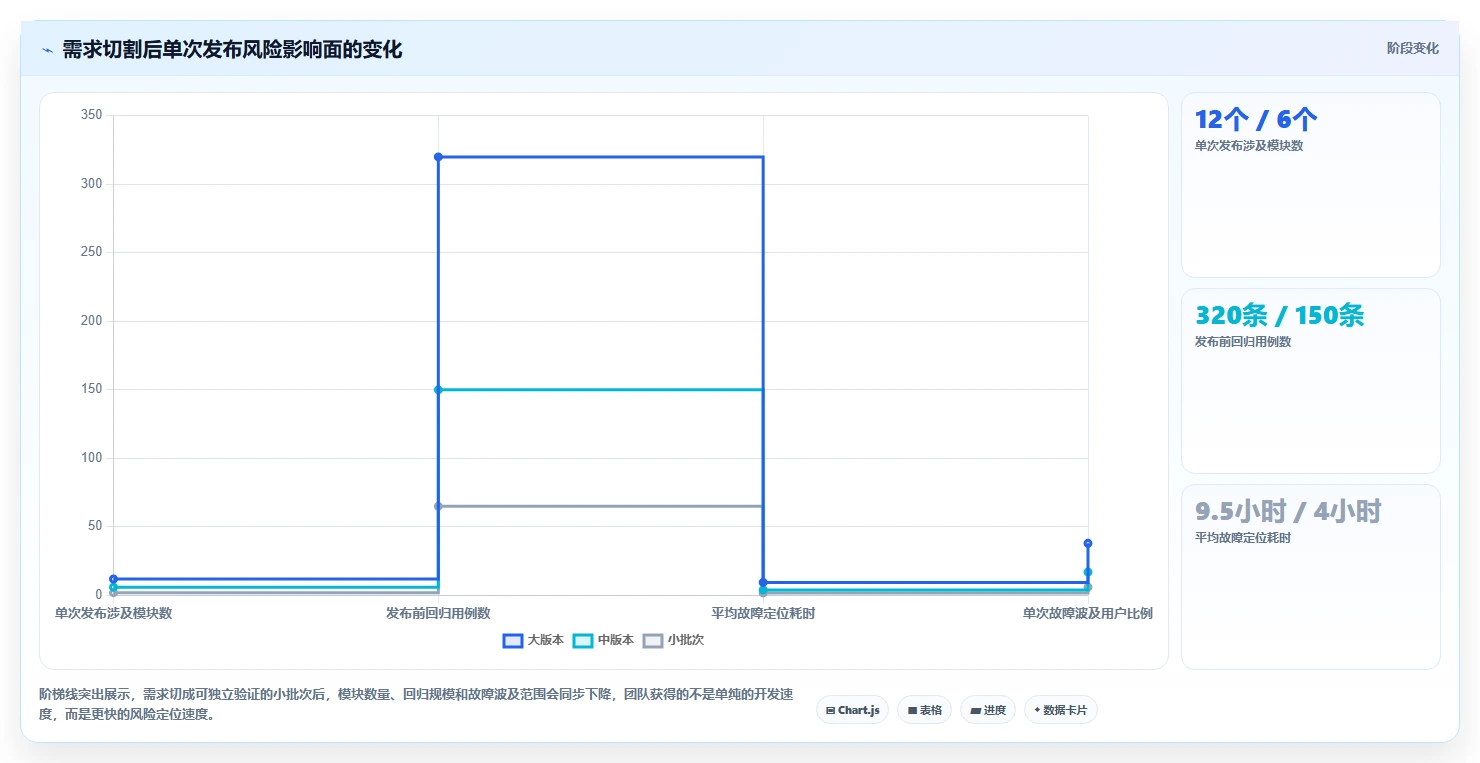Click 单次发布涉及模块数 caption in first card

tap(1249, 146)
